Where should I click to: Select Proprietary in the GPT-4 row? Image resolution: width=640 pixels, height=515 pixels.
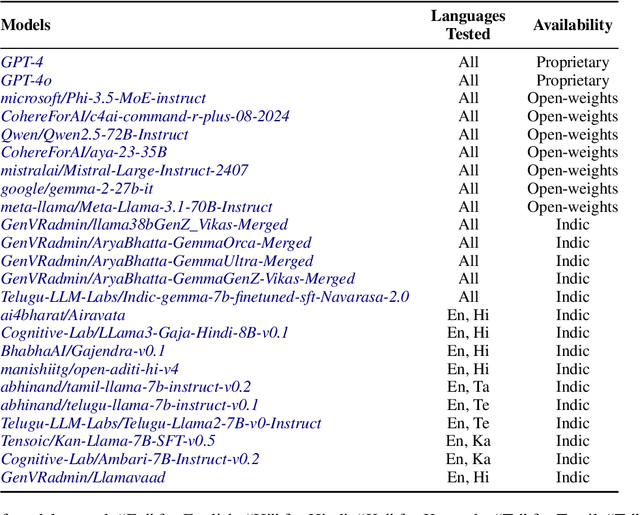click(573, 62)
